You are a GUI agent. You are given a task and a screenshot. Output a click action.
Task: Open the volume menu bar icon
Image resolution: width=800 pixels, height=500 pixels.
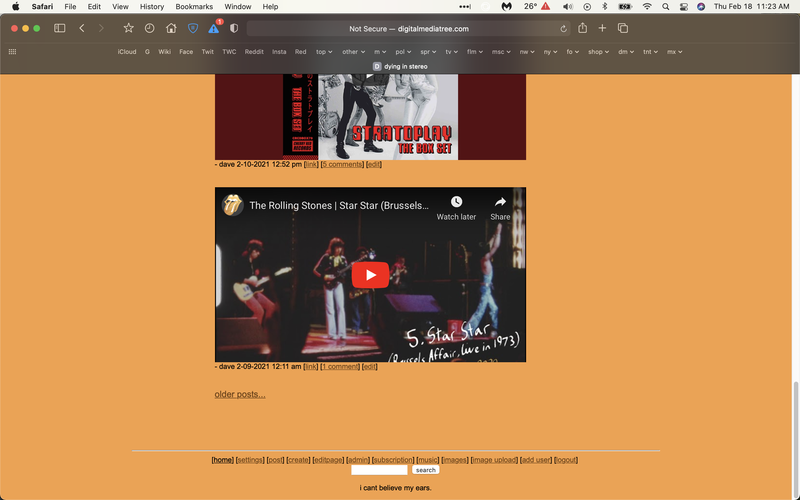coord(567,7)
